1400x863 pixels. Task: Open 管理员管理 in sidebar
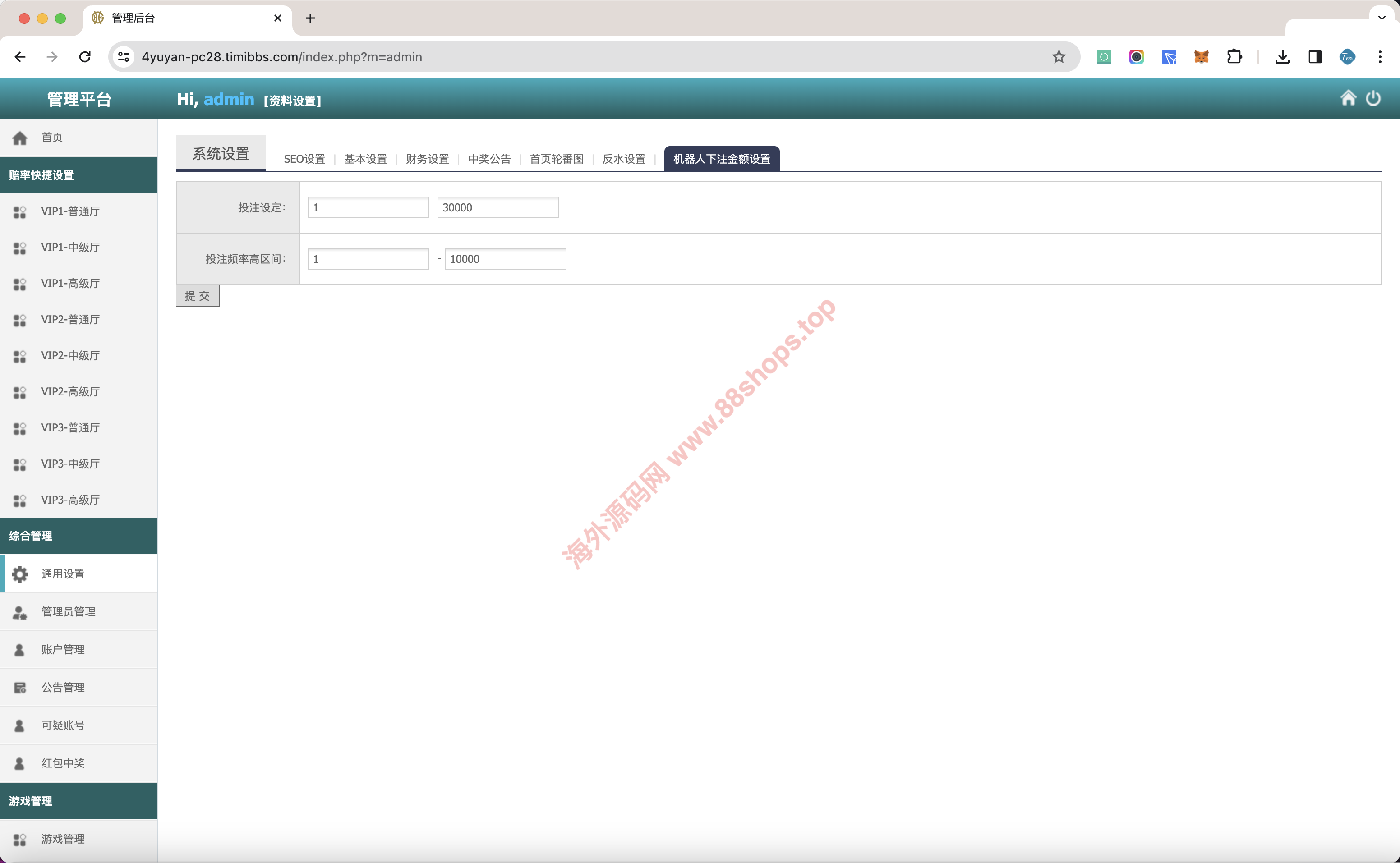(68, 611)
